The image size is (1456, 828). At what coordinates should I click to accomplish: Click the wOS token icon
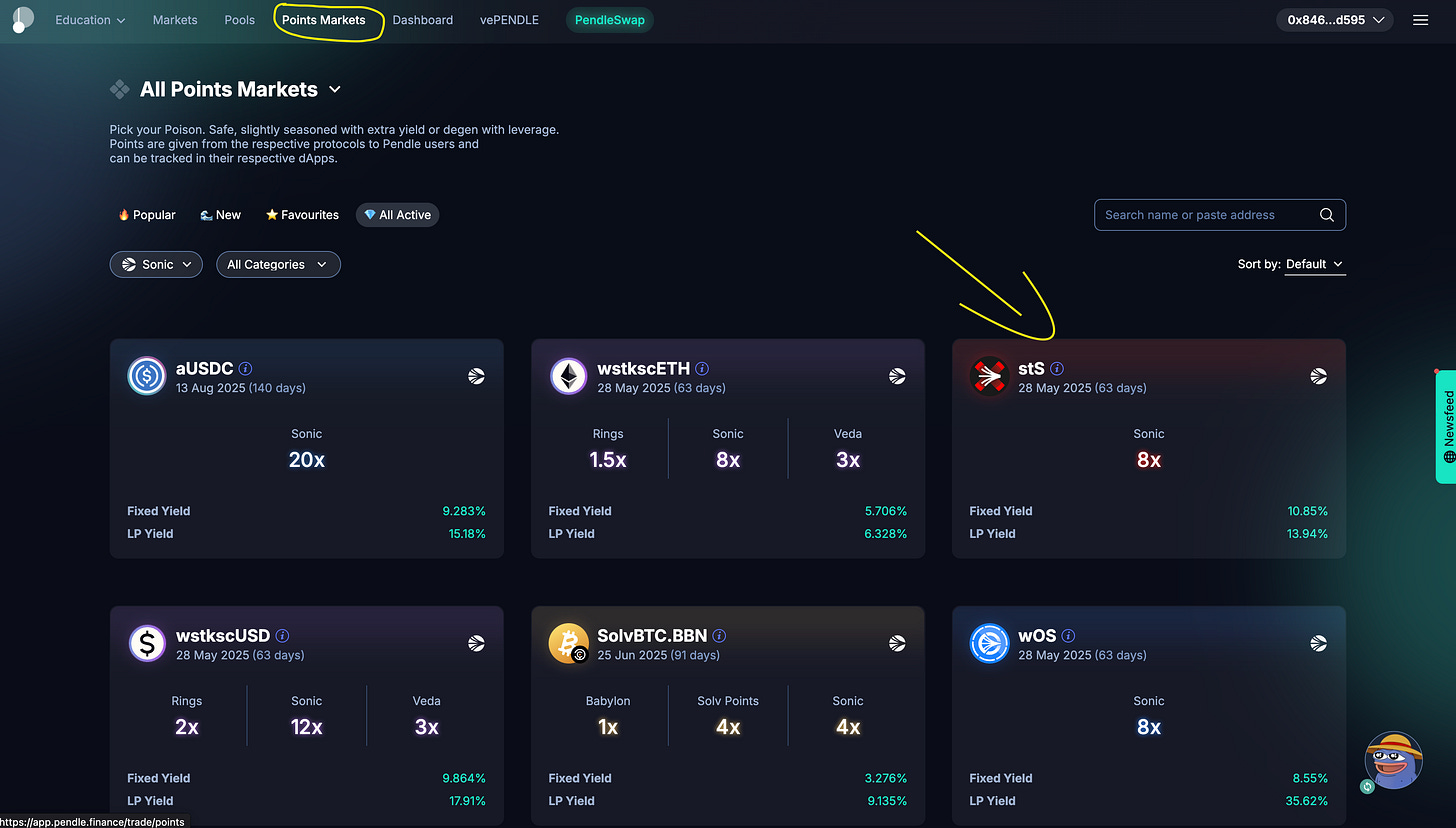pos(989,643)
